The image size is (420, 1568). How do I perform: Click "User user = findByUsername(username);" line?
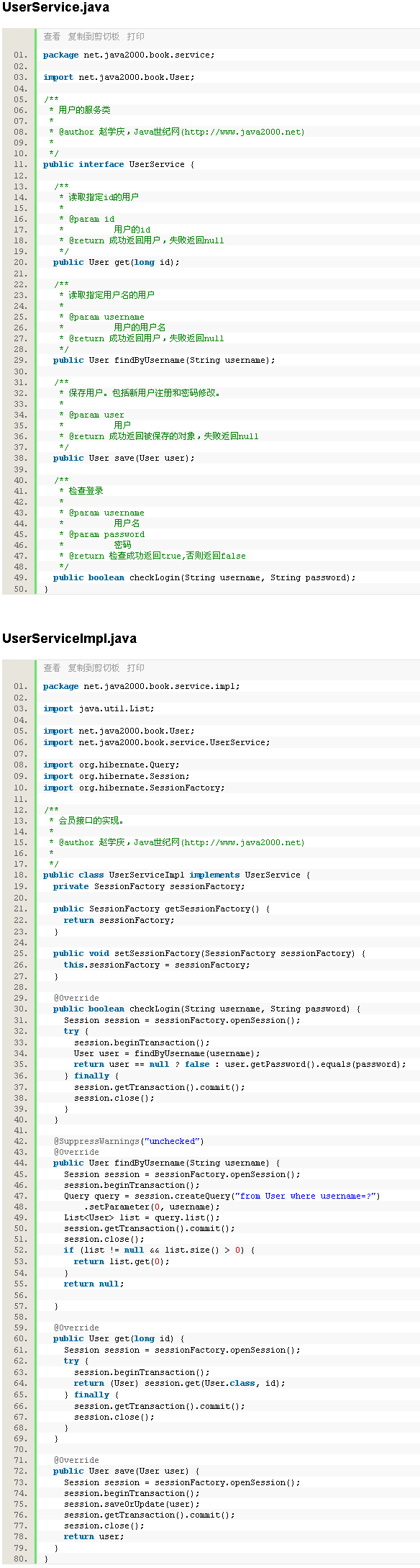[167, 1053]
